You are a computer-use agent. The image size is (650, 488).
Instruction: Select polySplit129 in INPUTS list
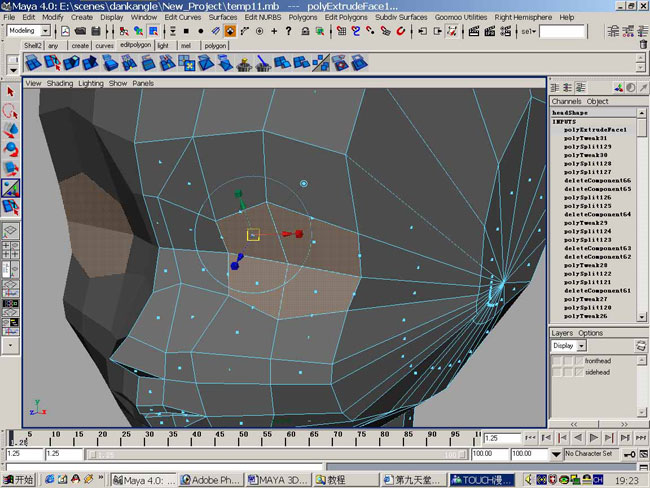(x=587, y=147)
